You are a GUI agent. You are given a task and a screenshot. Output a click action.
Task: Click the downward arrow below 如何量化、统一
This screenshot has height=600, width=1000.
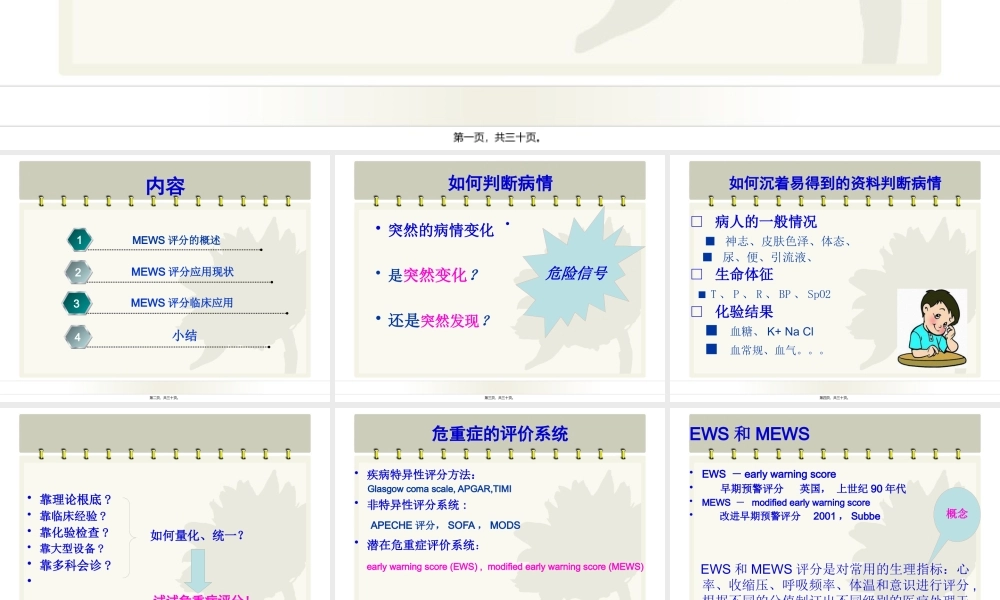(x=200, y=568)
